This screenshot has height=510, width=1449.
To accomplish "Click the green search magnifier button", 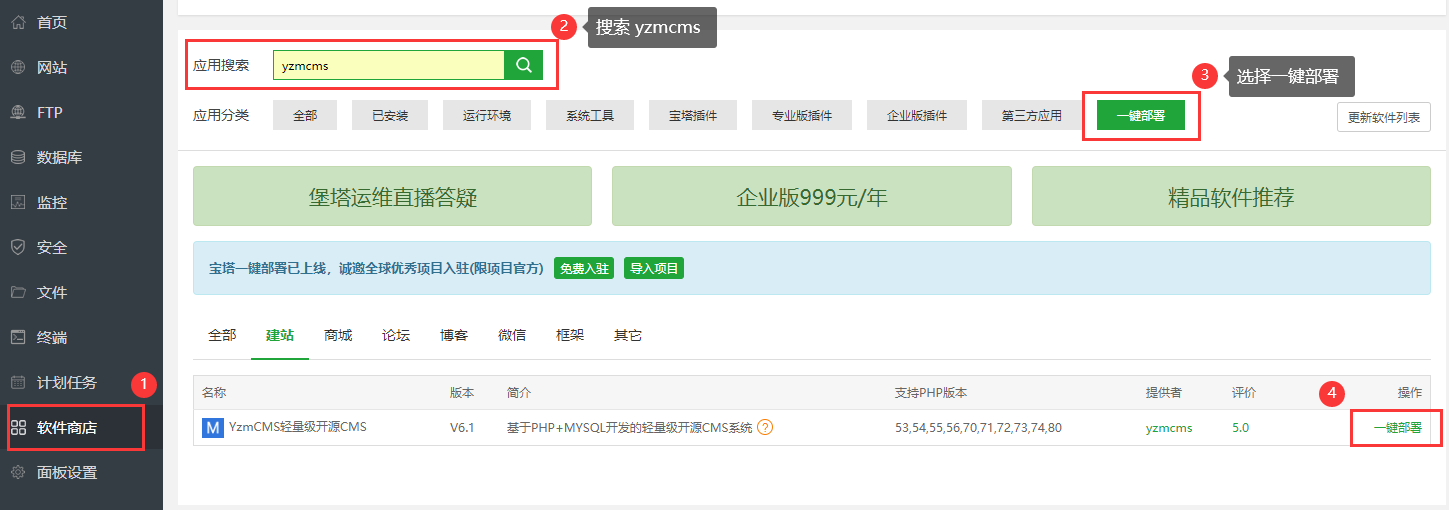I will [x=523, y=65].
